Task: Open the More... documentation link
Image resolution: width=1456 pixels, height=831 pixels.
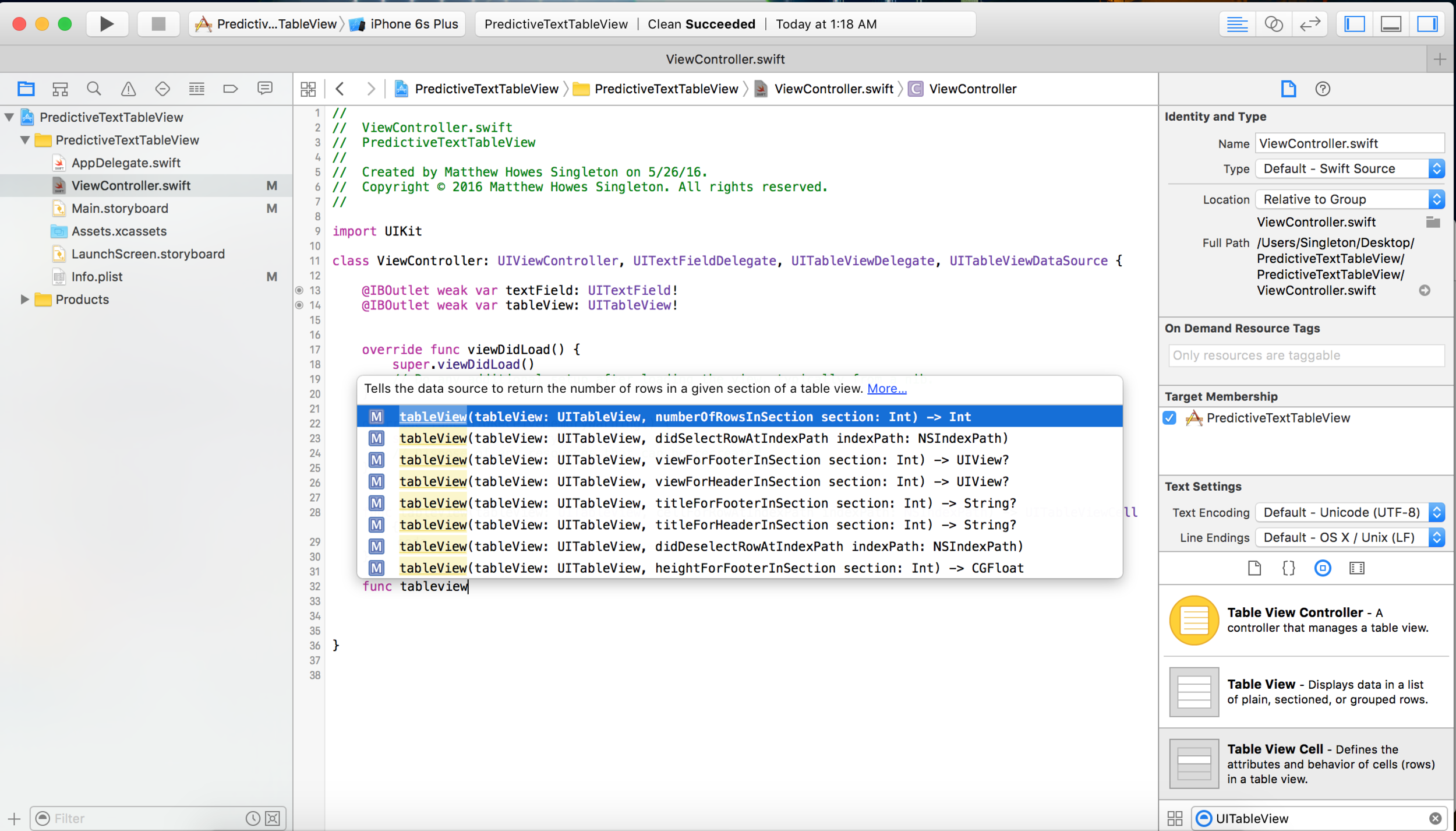Action: (886, 388)
